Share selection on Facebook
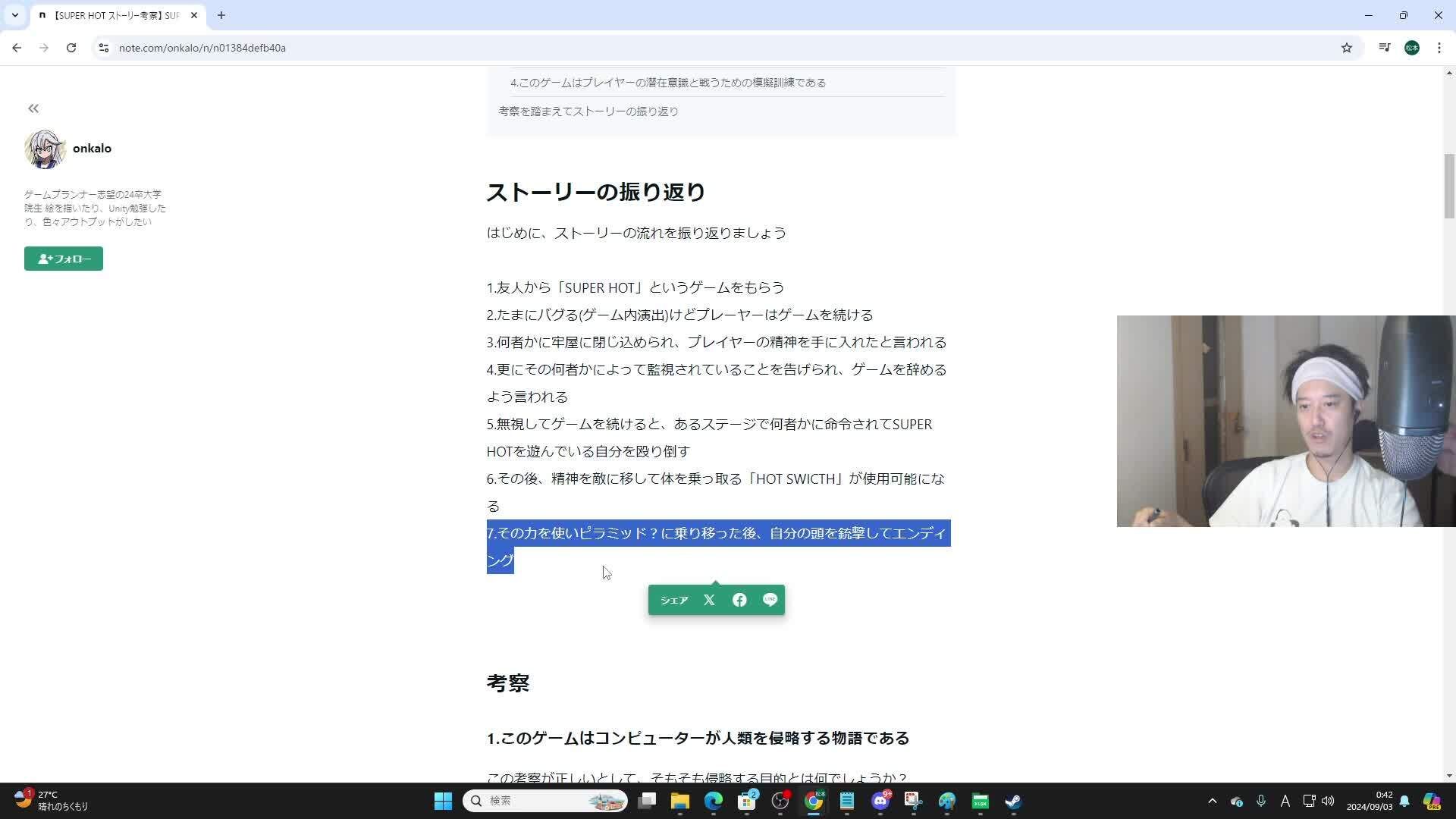This screenshot has height=819, width=1456. pyautogui.click(x=739, y=600)
